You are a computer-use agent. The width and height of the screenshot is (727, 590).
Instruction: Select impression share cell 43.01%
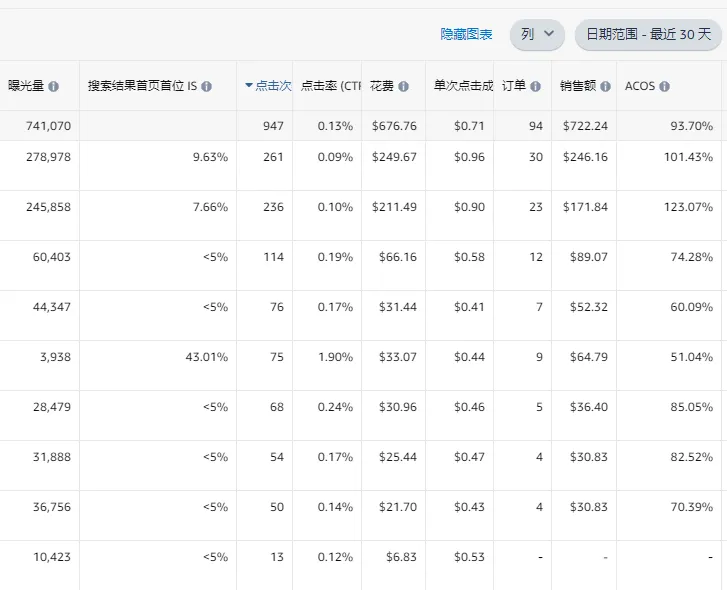coord(207,357)
